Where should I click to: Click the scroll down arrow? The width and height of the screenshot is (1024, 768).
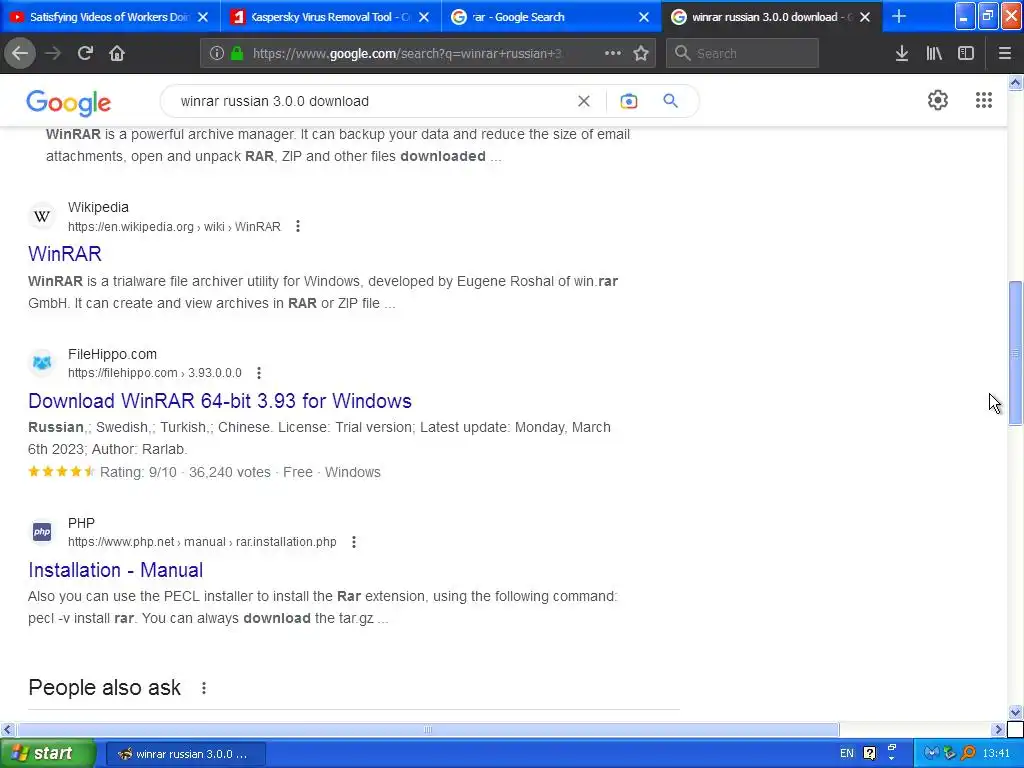(1015, 712)
